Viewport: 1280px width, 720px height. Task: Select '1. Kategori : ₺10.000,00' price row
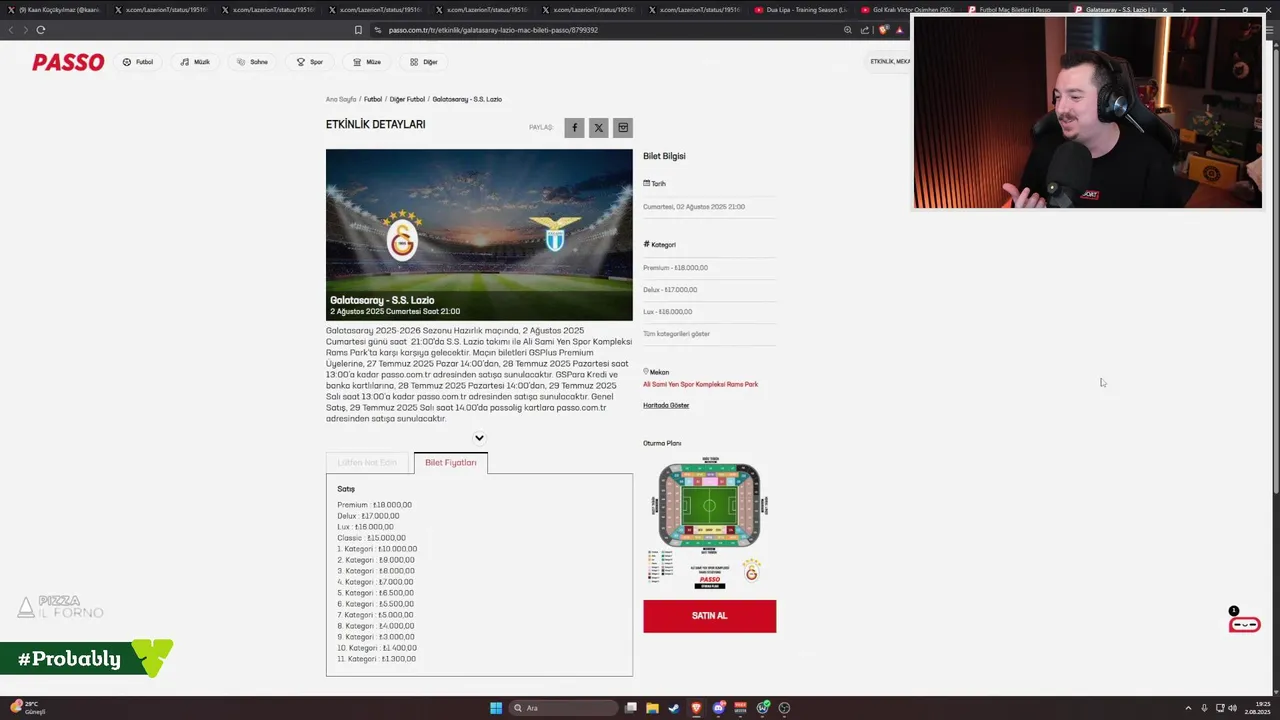(x=377, y=549)
